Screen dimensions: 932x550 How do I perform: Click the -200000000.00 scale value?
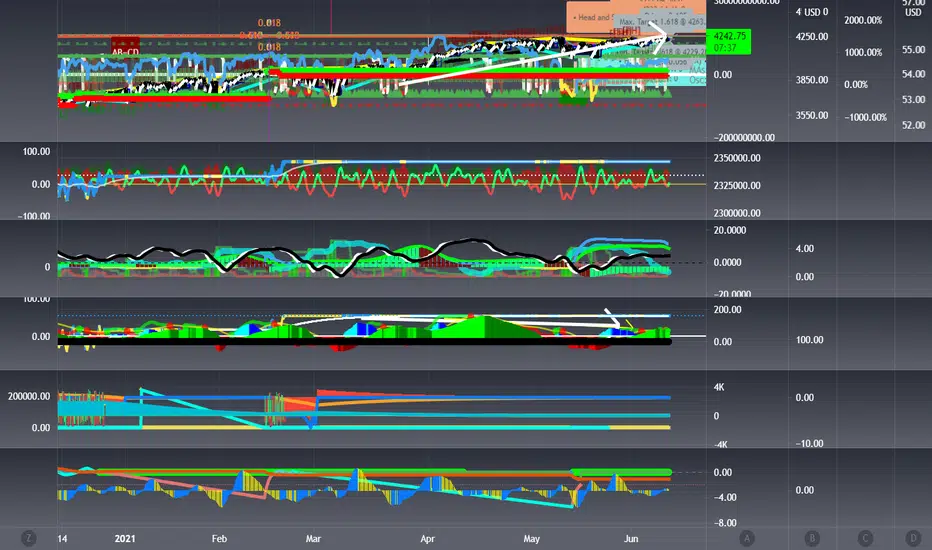[x=744, y=137]
